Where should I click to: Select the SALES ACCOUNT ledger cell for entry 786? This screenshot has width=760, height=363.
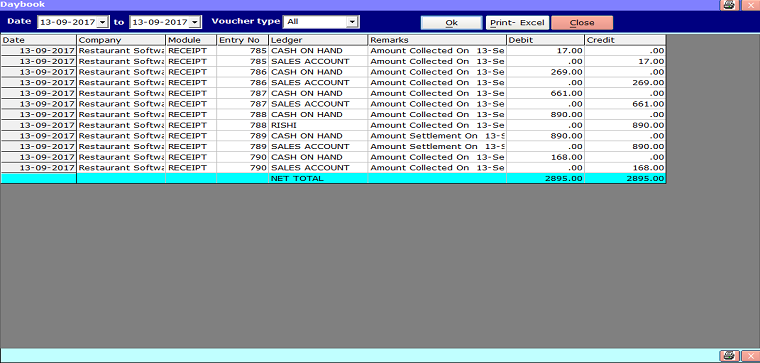(318, 82)
